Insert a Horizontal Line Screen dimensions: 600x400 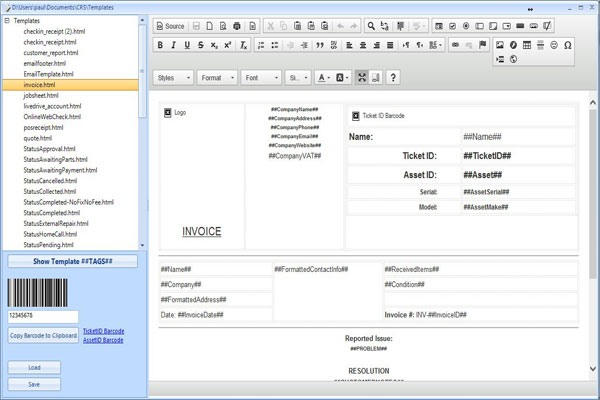[540, 45]
